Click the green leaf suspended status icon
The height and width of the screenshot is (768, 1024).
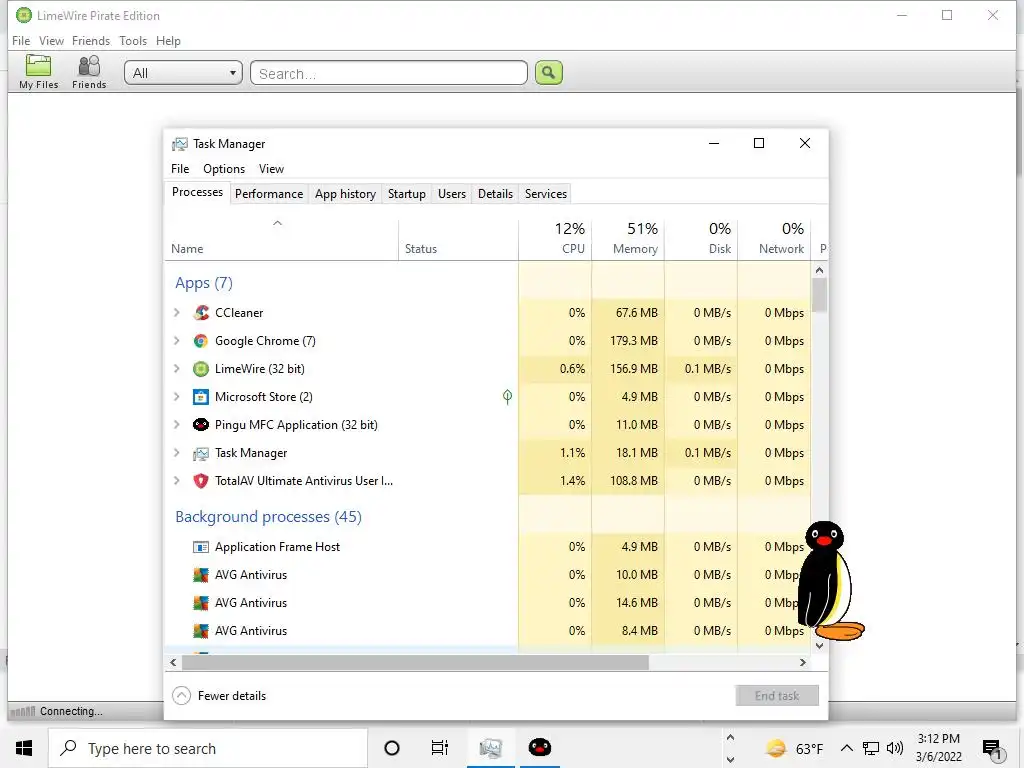pyautogui.click(x=507, y=396)
